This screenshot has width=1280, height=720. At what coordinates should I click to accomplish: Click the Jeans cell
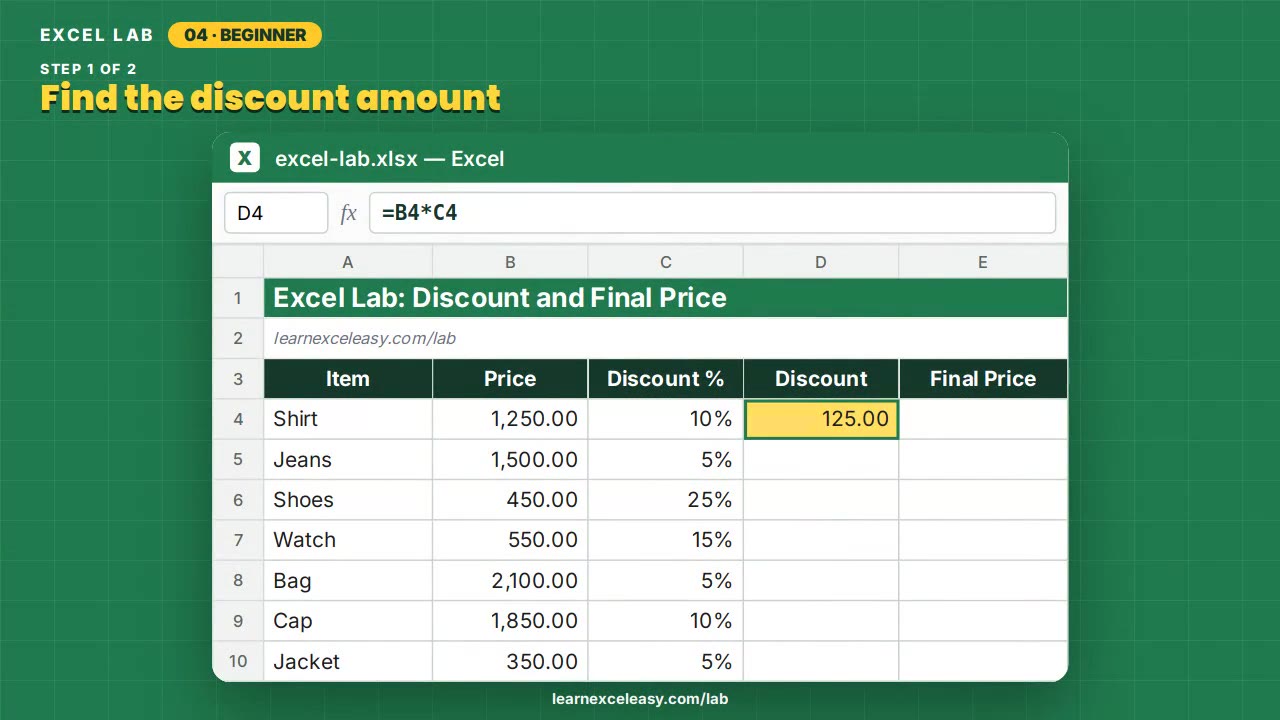pos(348,460)
